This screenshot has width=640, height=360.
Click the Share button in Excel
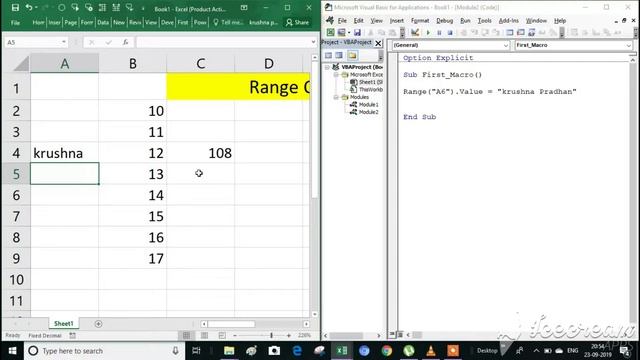tap(298, 22)
